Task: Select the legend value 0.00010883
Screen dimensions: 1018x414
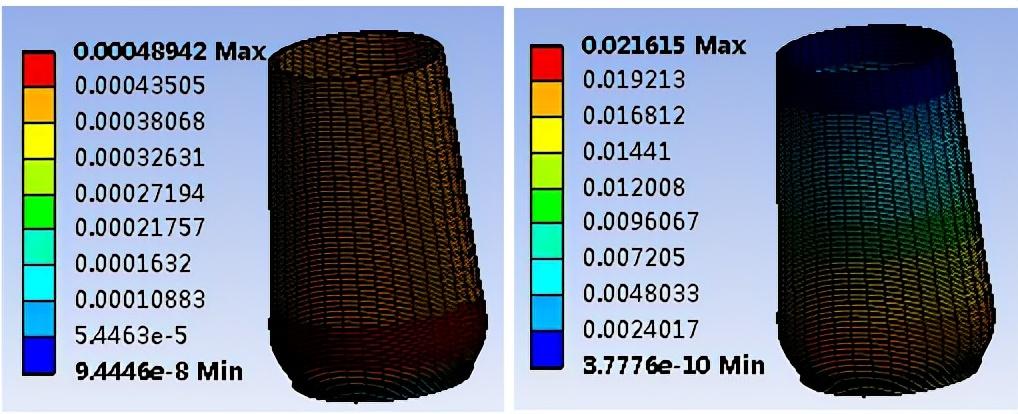Action: (140, 299)
